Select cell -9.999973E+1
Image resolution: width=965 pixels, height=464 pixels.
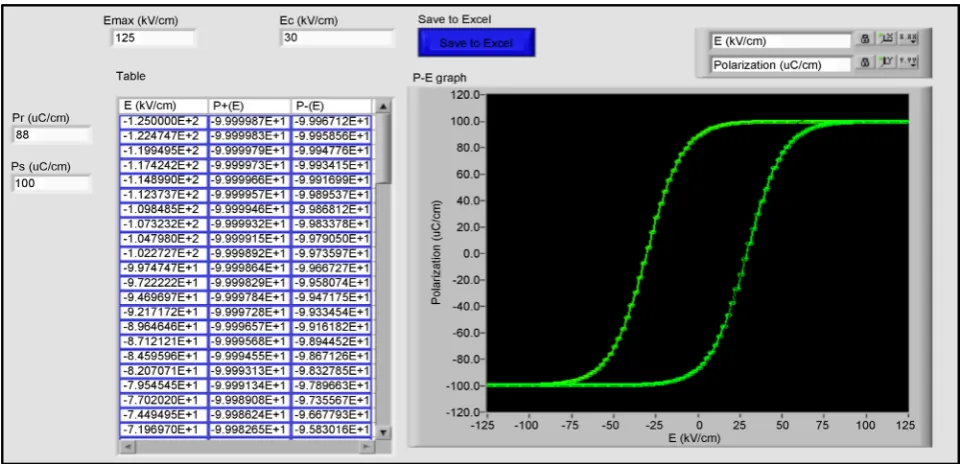tap(249, 165)
